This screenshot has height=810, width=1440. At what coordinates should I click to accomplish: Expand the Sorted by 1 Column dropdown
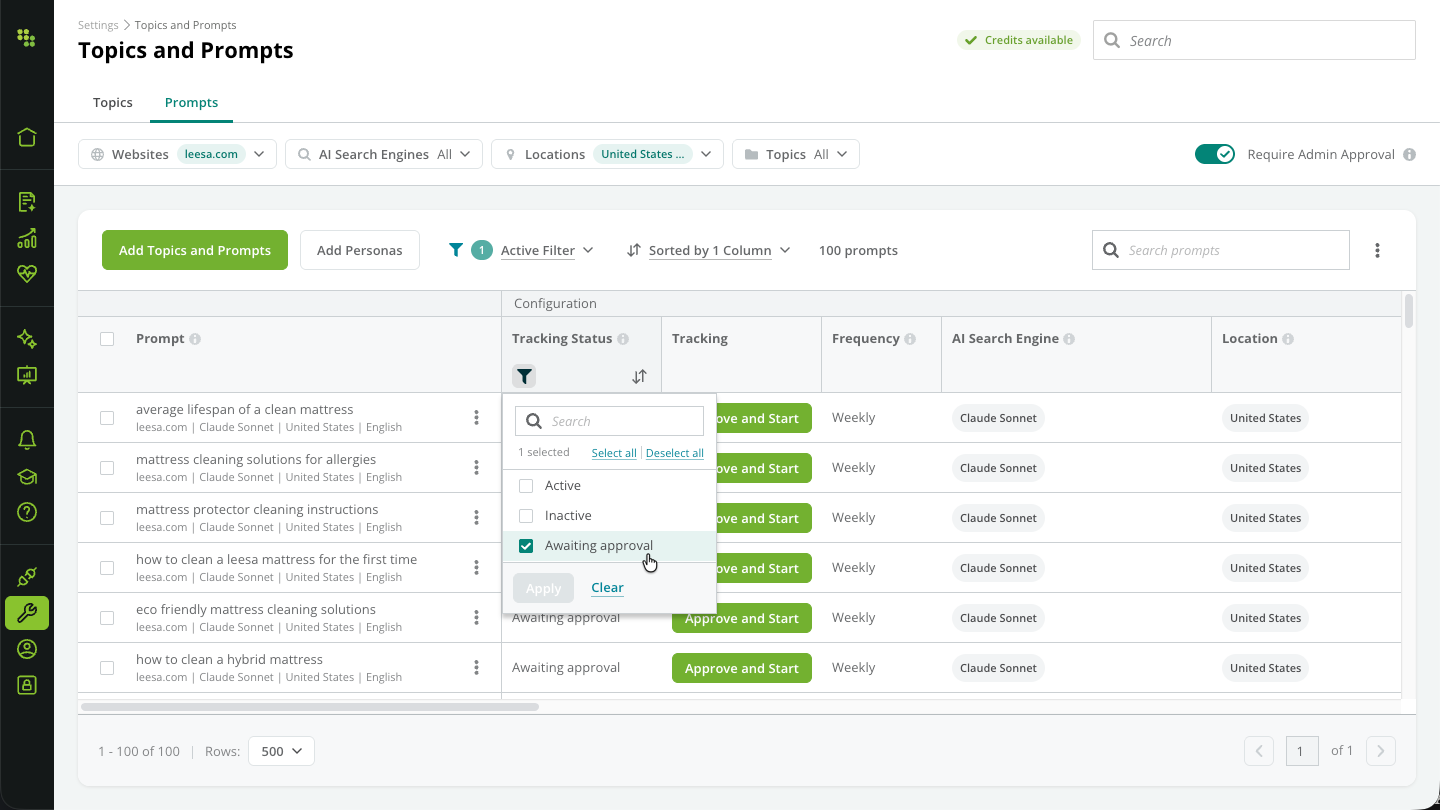tap(709, 250)
